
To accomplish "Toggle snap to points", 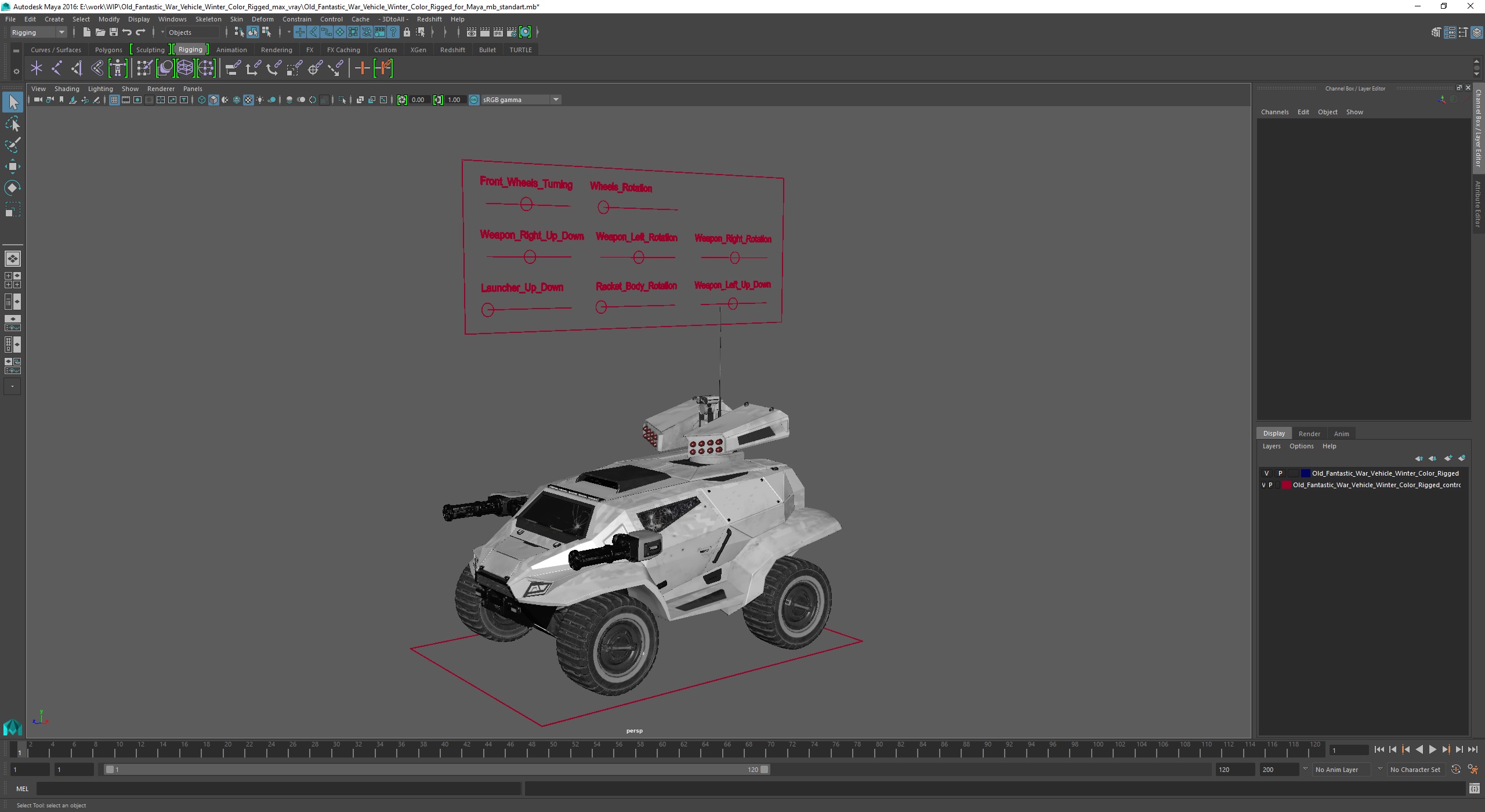I will [x=327, y=32].
